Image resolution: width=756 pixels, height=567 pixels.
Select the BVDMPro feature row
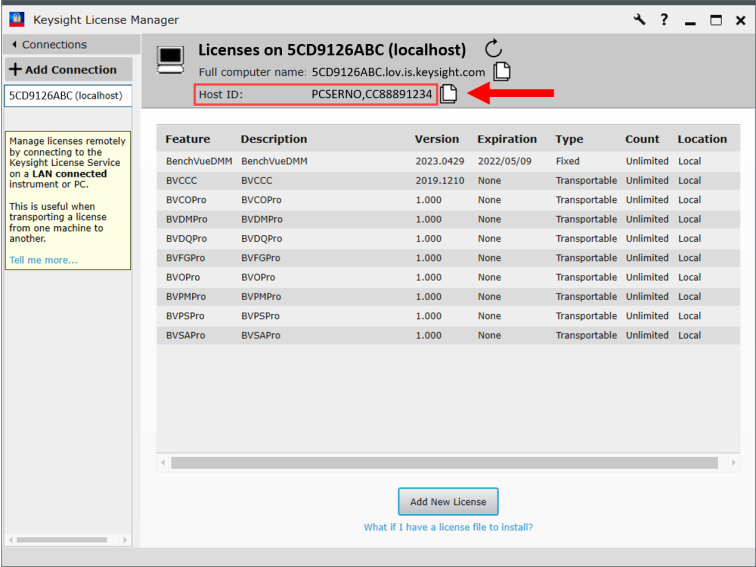coord(448,219)
